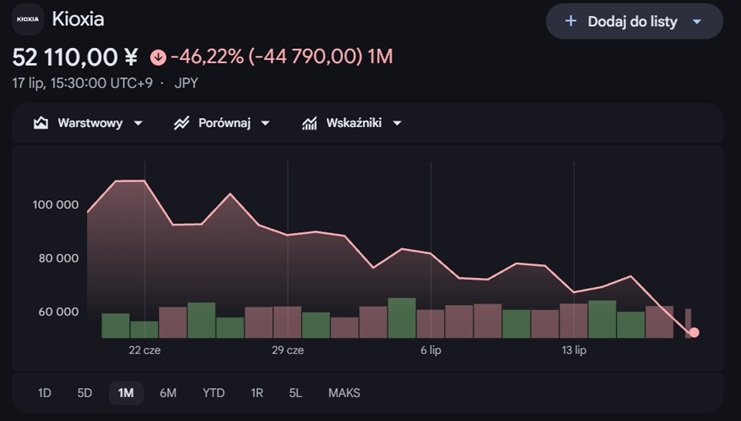Click the 52 110,00 ¥ price text
The width and height of the screenshot is (741, 421).
click(76, 58)
